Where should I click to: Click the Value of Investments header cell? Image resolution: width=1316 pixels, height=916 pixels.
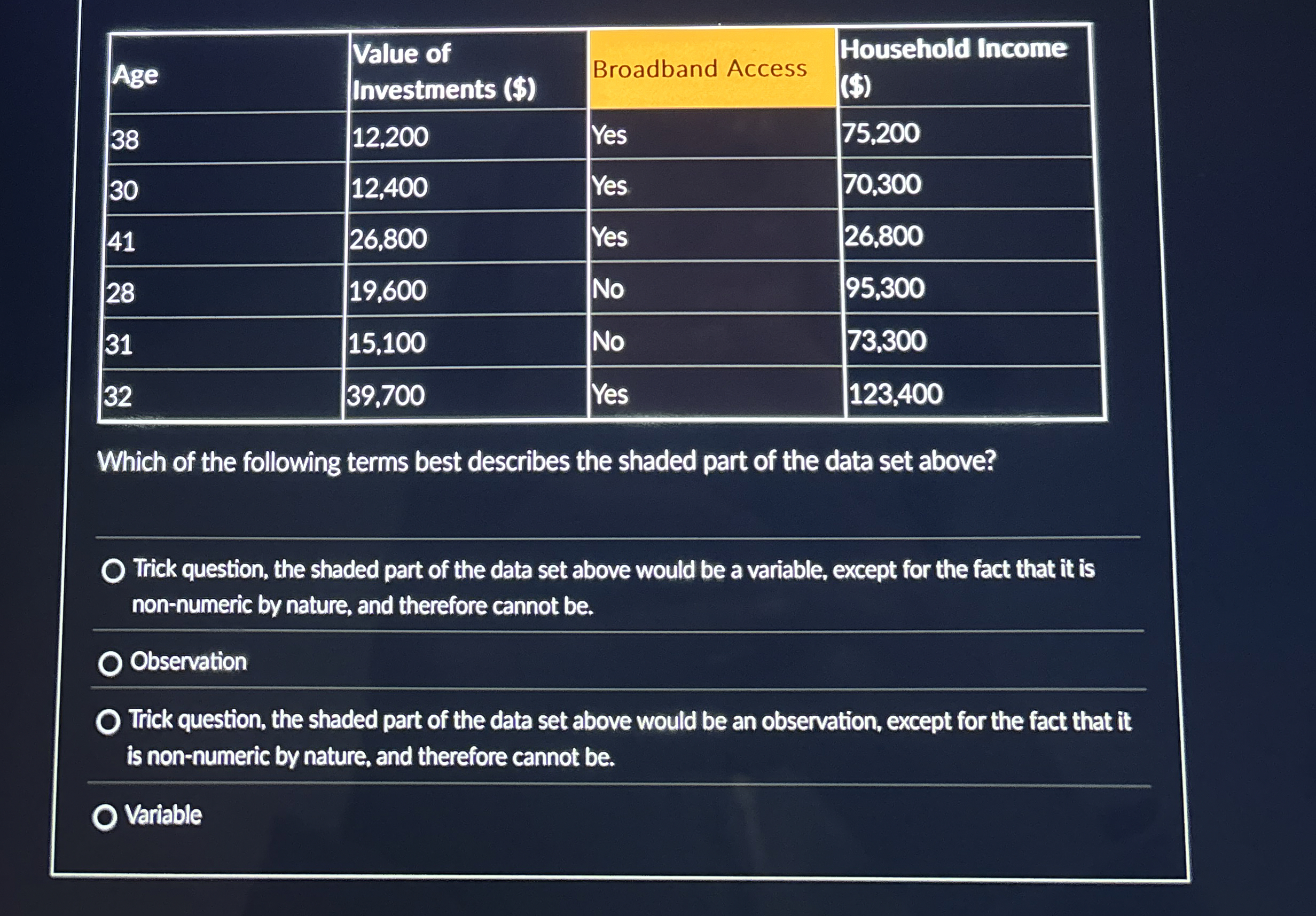(468, 71)
